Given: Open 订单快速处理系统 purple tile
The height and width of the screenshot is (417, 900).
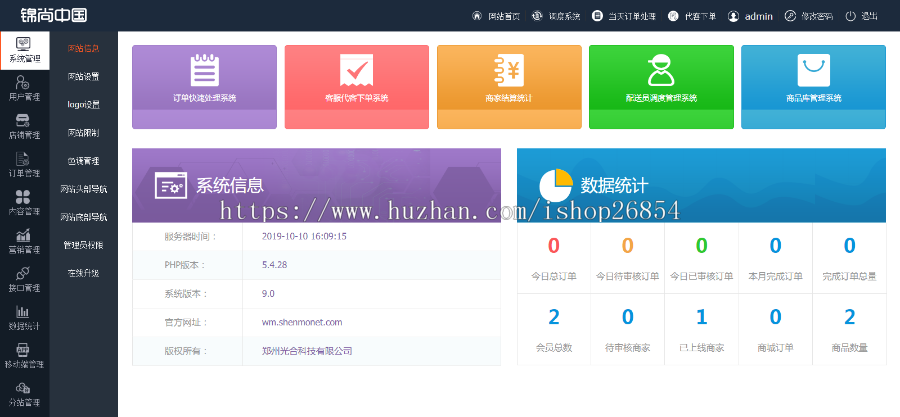Looking at the screenshot, I should click(204, 86).
